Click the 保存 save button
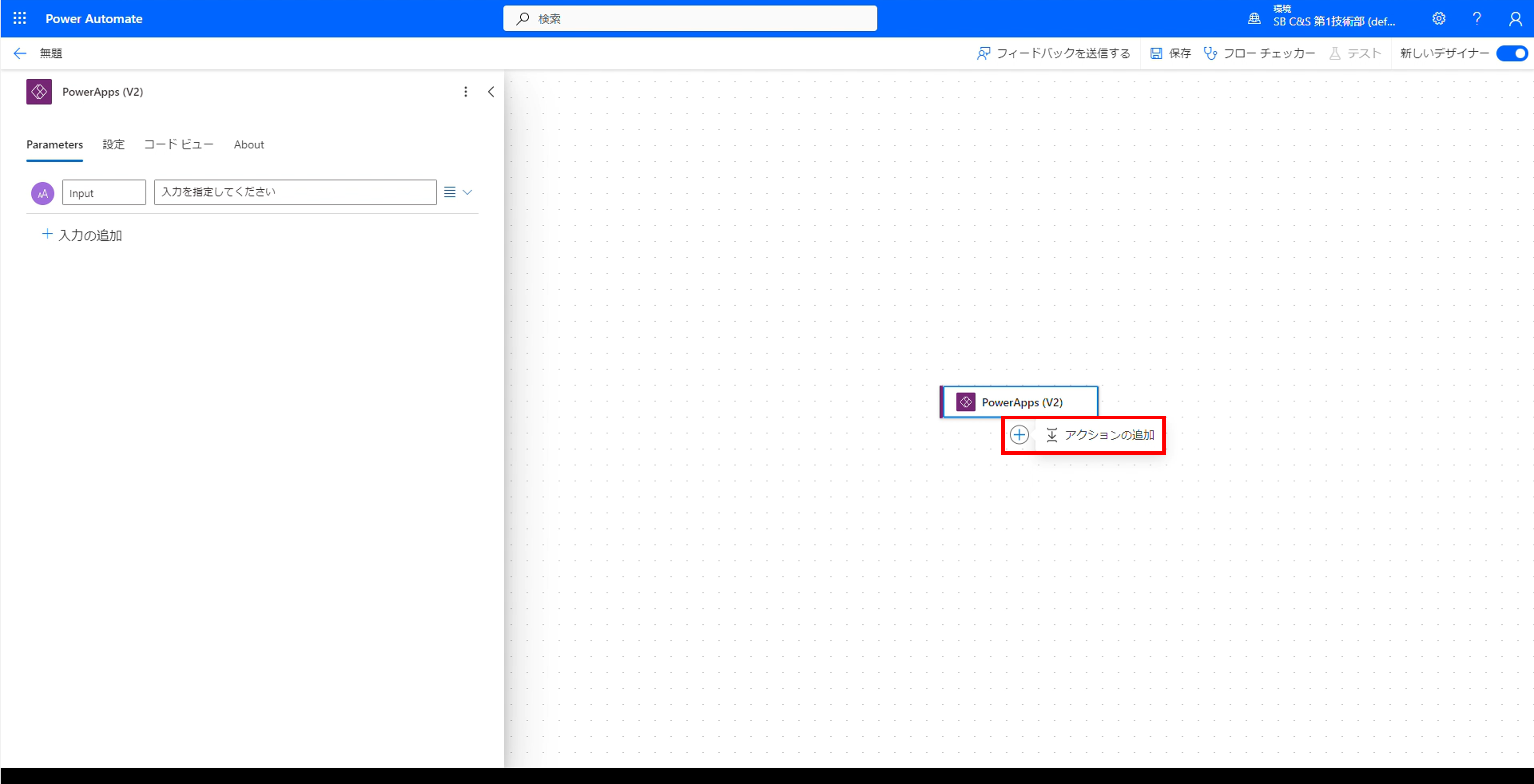1534x784 pixels. pyautogui.click(x=1170, y=54)
